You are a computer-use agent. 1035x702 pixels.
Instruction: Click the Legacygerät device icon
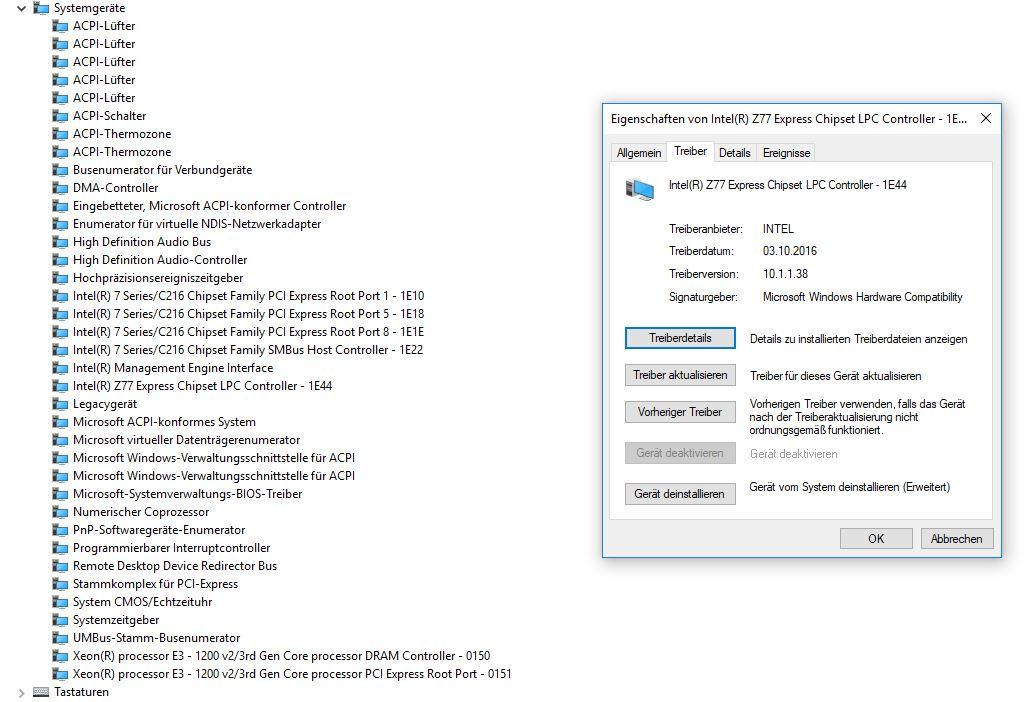coord(60,404)
